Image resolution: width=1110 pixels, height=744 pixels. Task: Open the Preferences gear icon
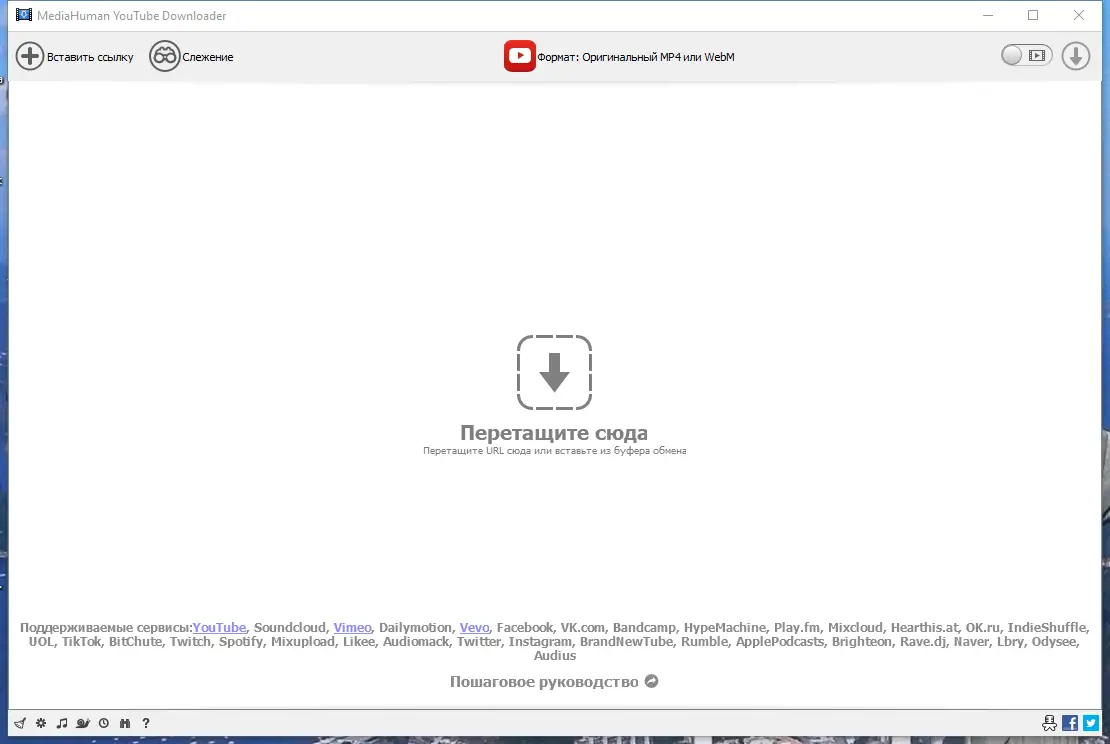[41, 723]
